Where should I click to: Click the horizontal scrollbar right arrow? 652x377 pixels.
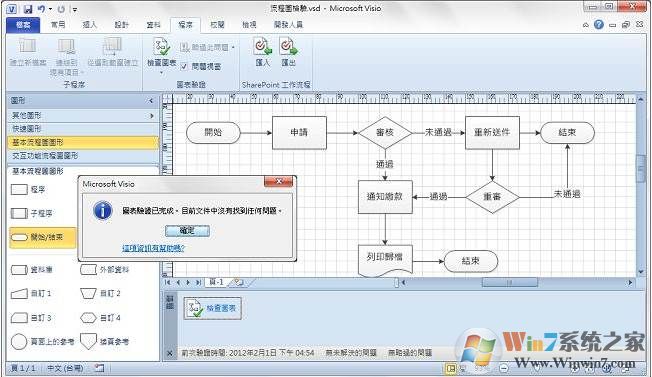[630, 283]
